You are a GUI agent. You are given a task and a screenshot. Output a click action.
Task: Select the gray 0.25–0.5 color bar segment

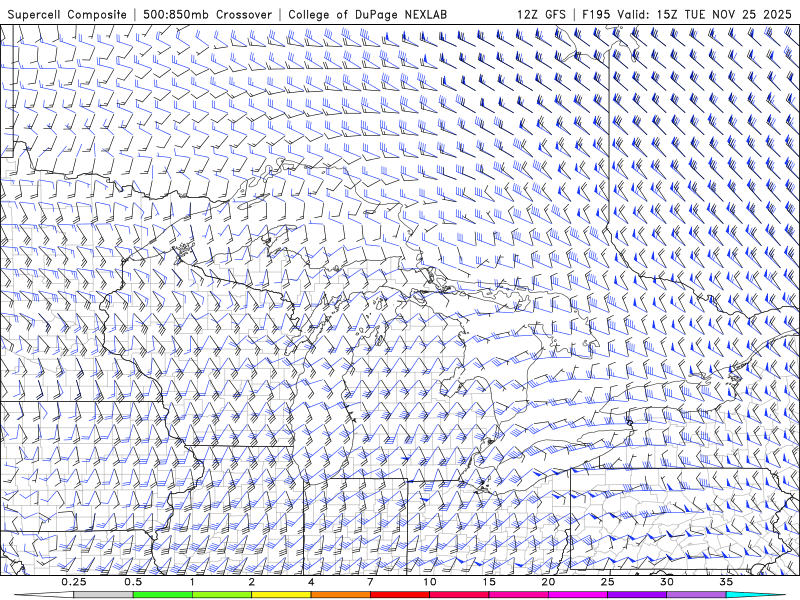pos(103,595)
